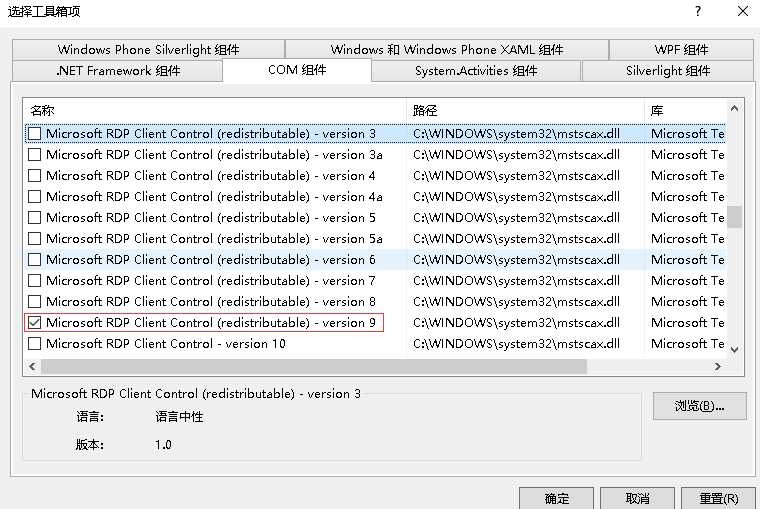760x509 pixels.
Task: Switch to Windows Phone Silverlight 组件 tab
Action: tap(148, 49)
